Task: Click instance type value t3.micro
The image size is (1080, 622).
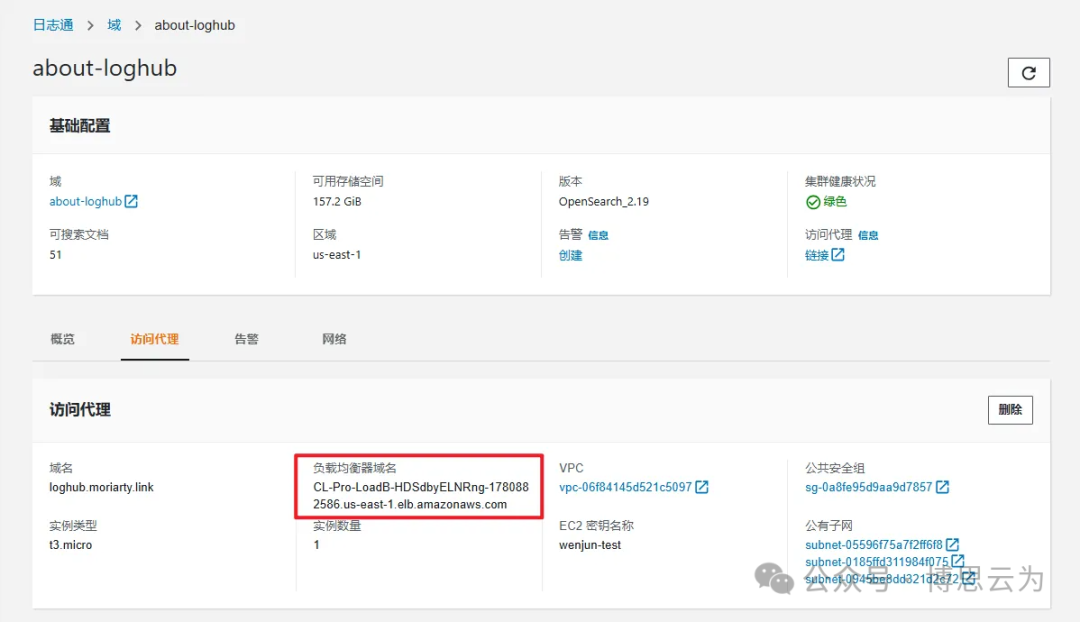Action: click(x=70, y=545)
